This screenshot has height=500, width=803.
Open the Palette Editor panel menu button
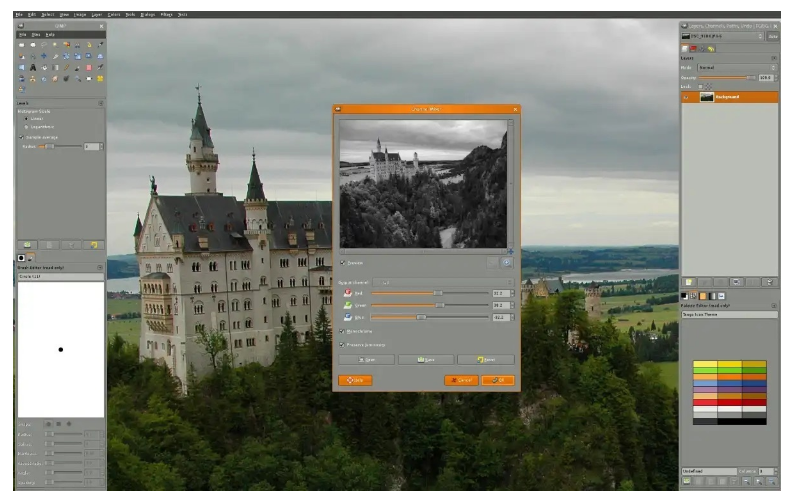774,306
